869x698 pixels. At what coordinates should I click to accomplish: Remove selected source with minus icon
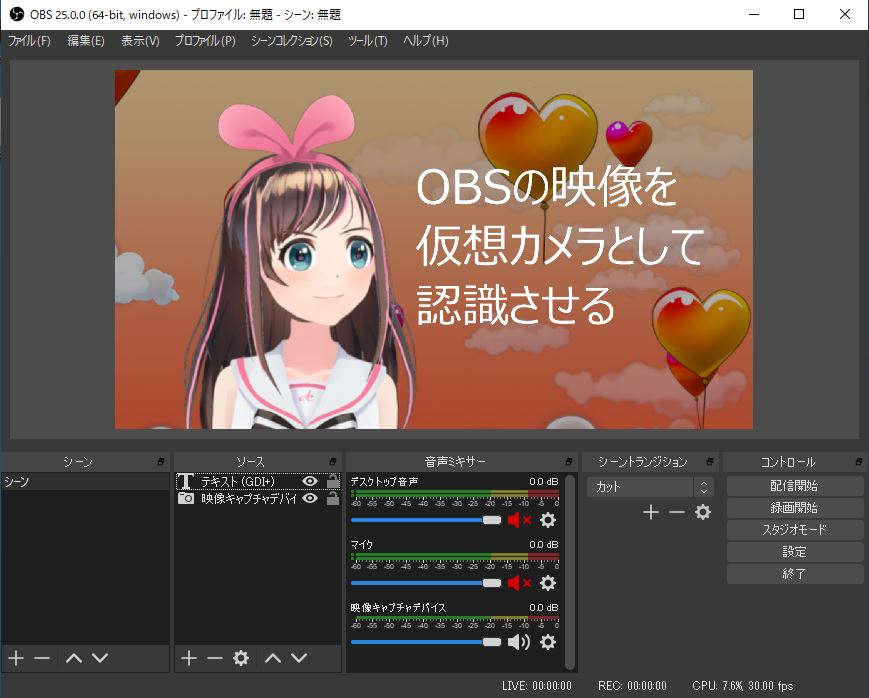pos(214,658)
